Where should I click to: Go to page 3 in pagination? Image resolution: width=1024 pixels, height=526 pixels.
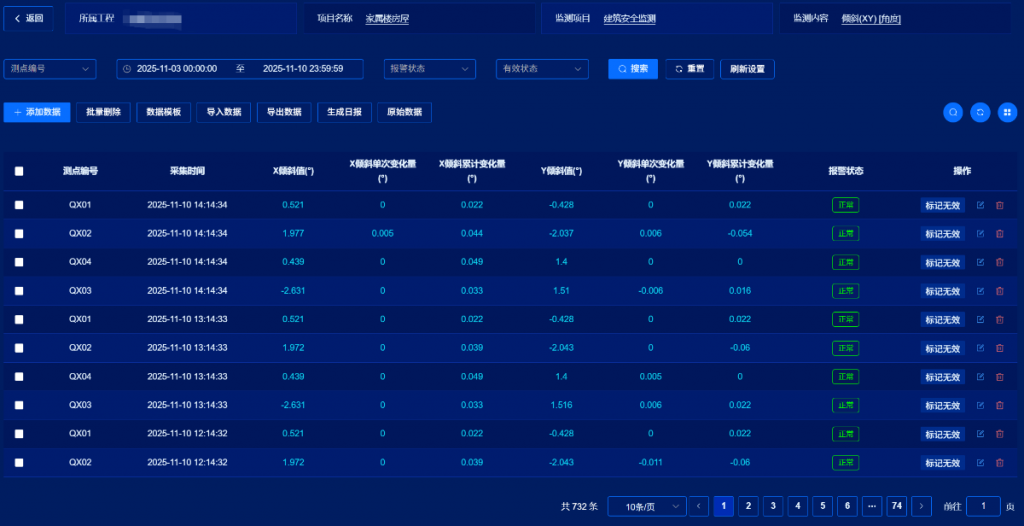click(773, 506)
